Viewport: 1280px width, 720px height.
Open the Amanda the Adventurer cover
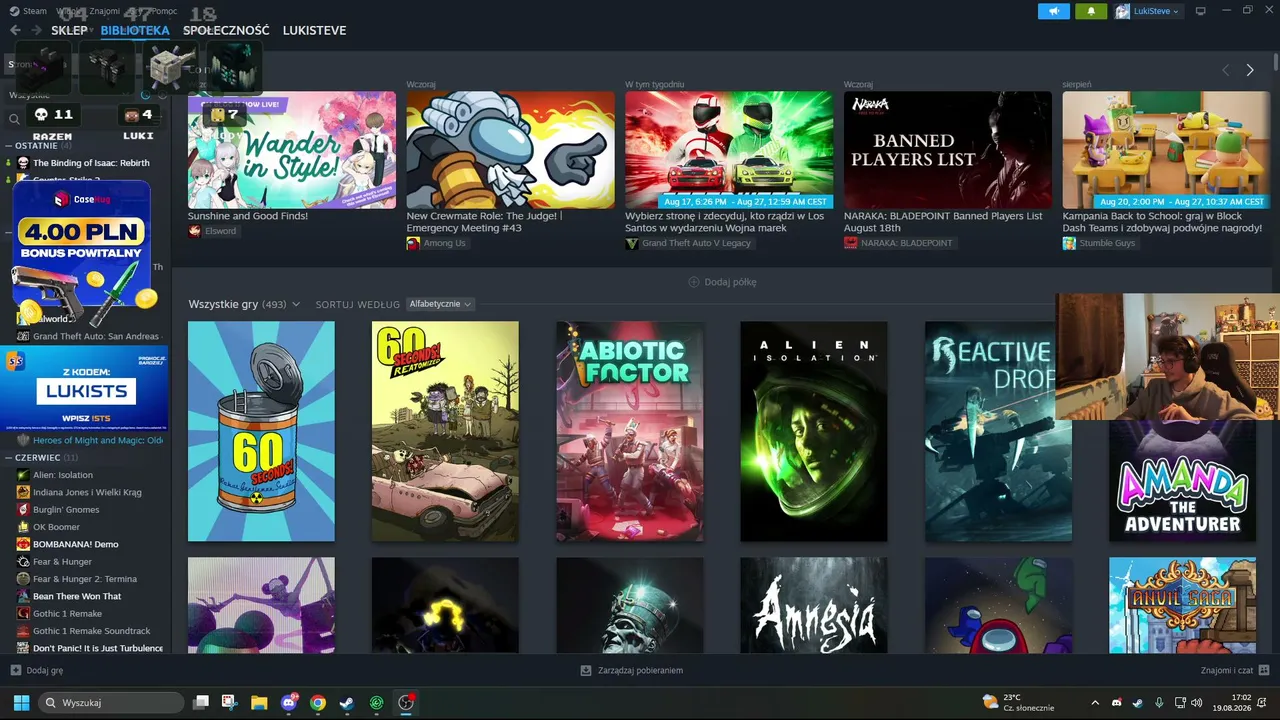point(1182,481)
